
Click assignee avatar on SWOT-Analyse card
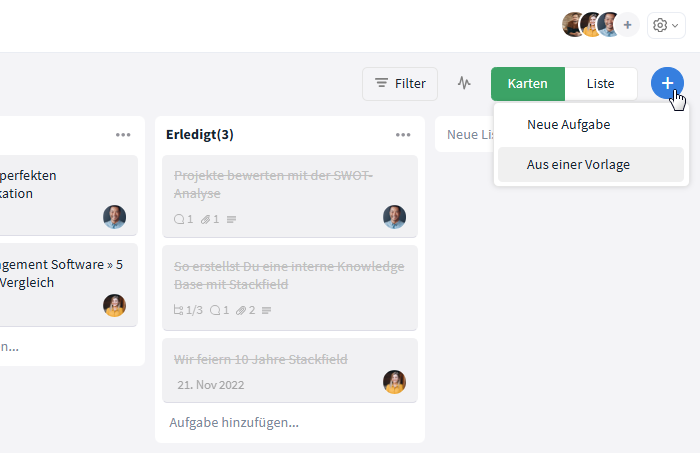pos(394,217)
